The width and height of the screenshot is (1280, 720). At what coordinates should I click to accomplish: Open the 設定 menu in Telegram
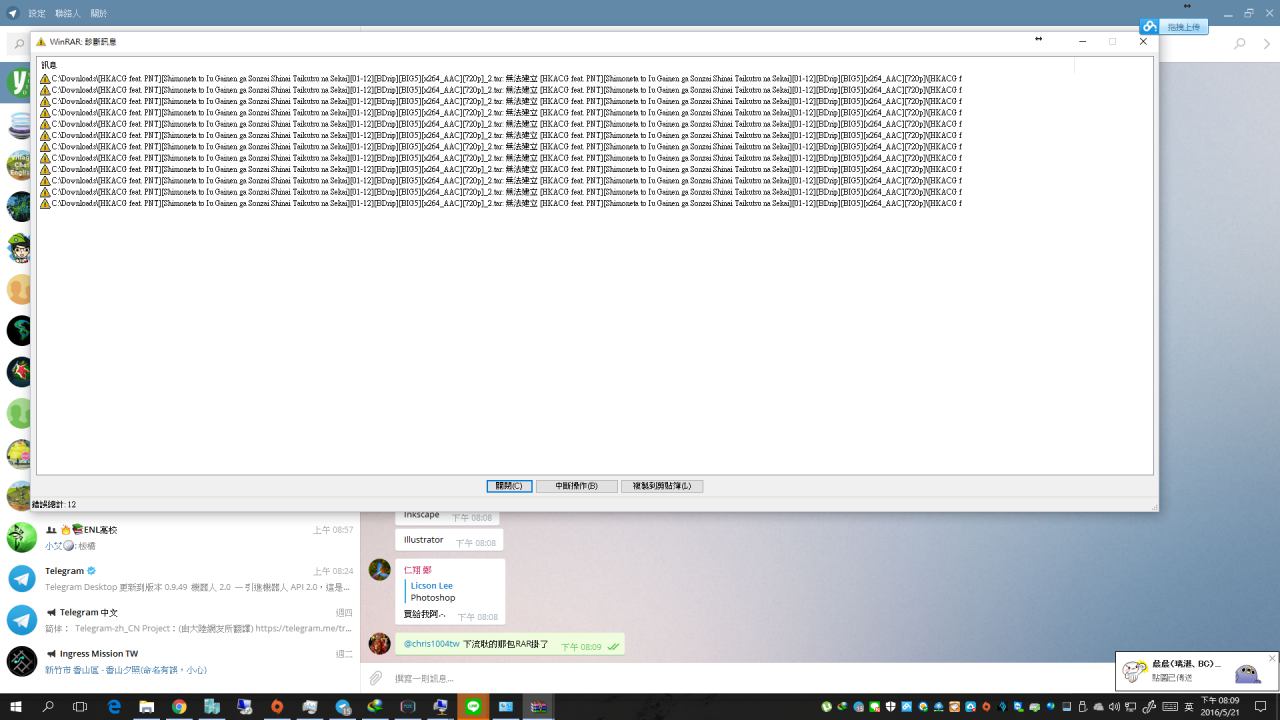37,13
